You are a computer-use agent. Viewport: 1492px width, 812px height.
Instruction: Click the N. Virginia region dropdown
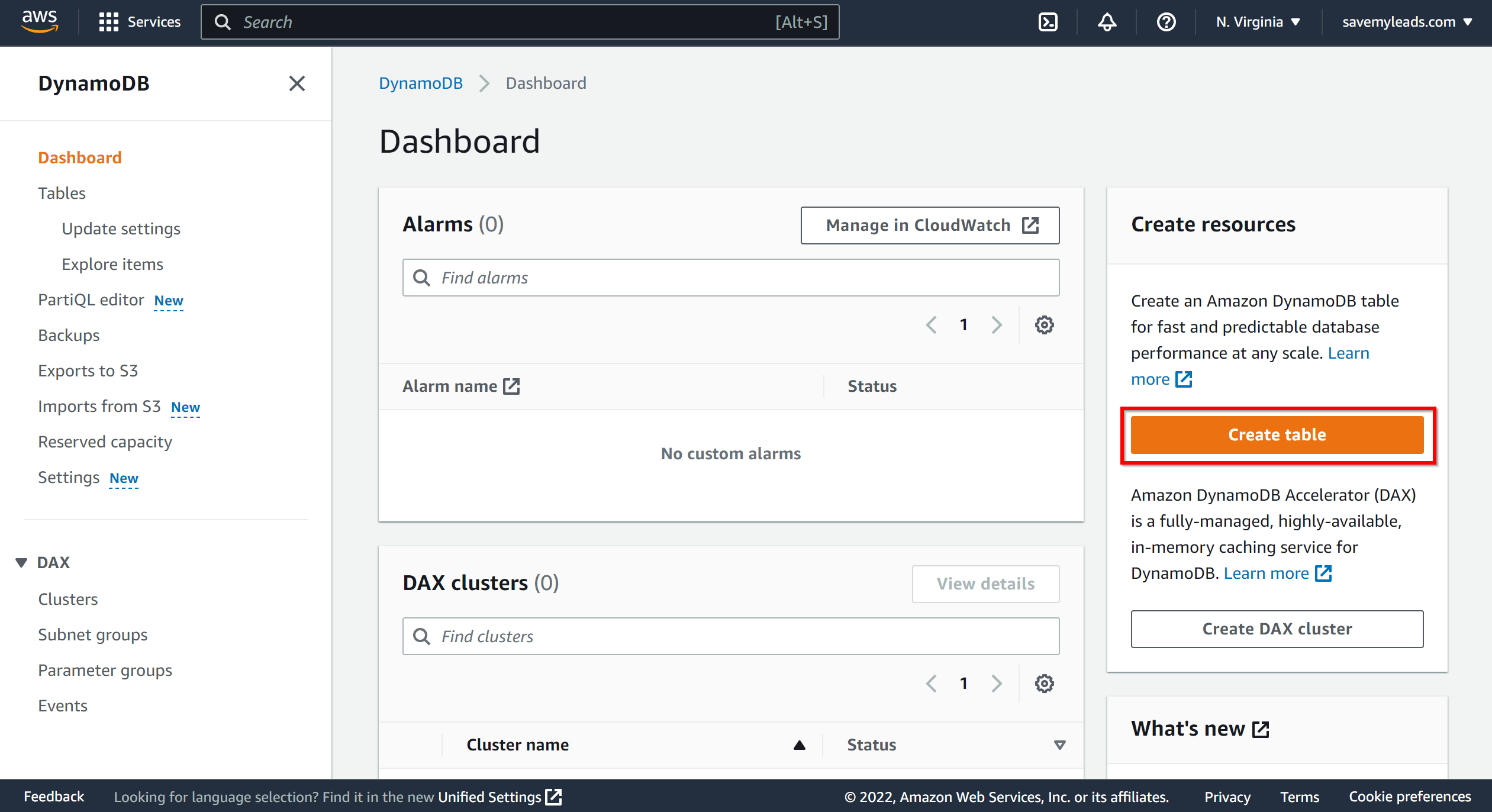click(x=1255, y=22)
